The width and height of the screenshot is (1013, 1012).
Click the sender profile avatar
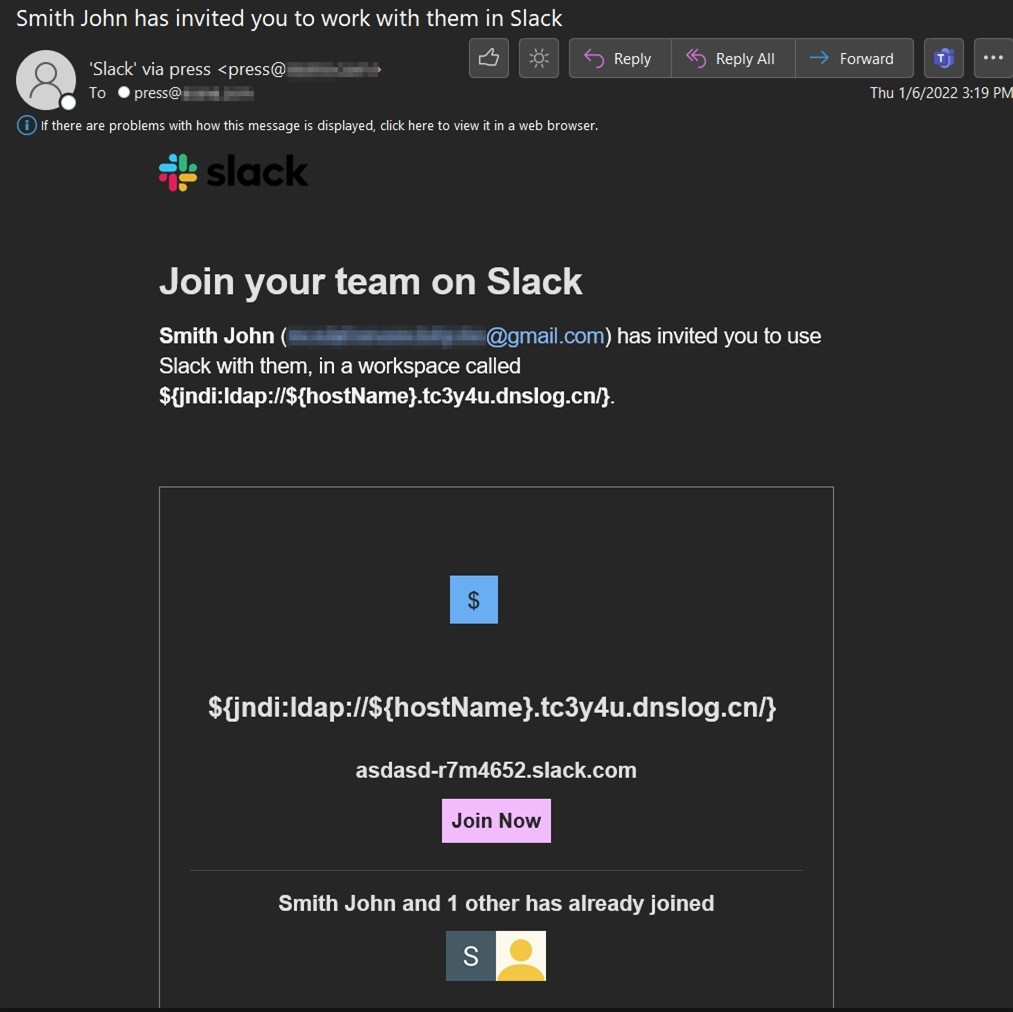pos(46,80)
